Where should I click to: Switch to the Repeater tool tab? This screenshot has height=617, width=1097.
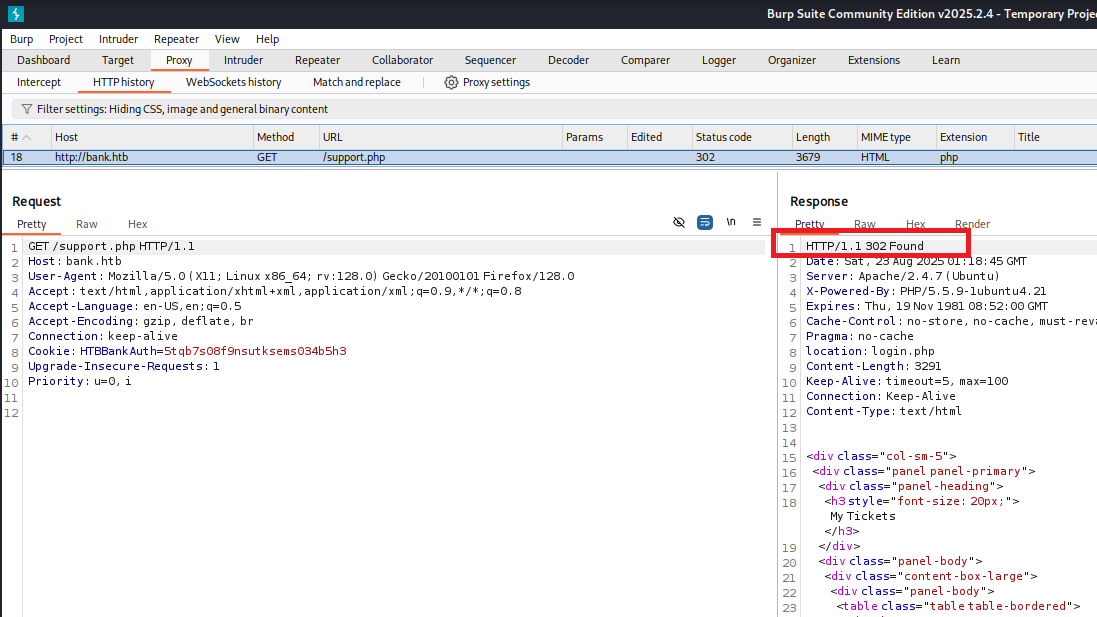pos(317,60)
